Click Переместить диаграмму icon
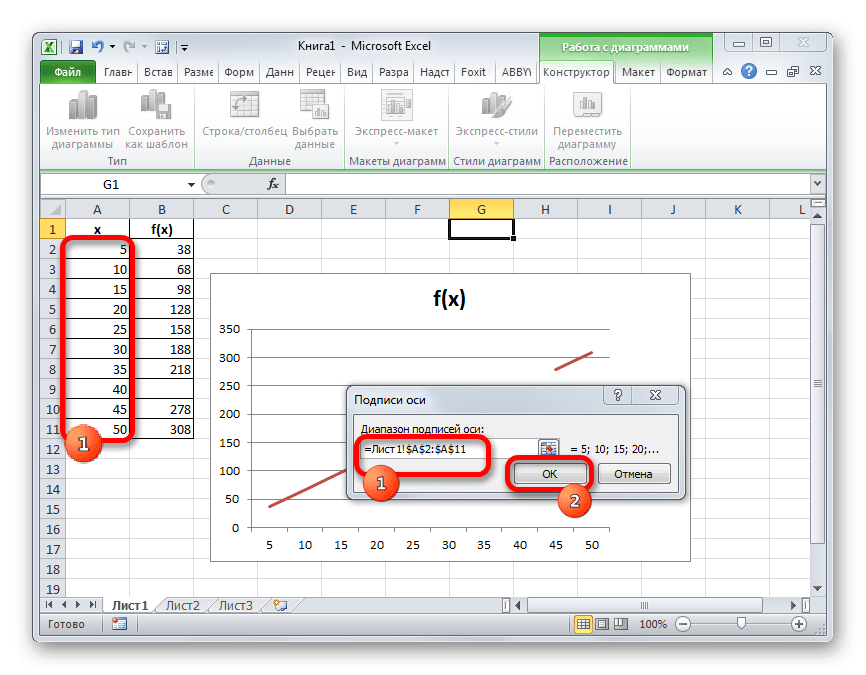 [x=587, y=104]
